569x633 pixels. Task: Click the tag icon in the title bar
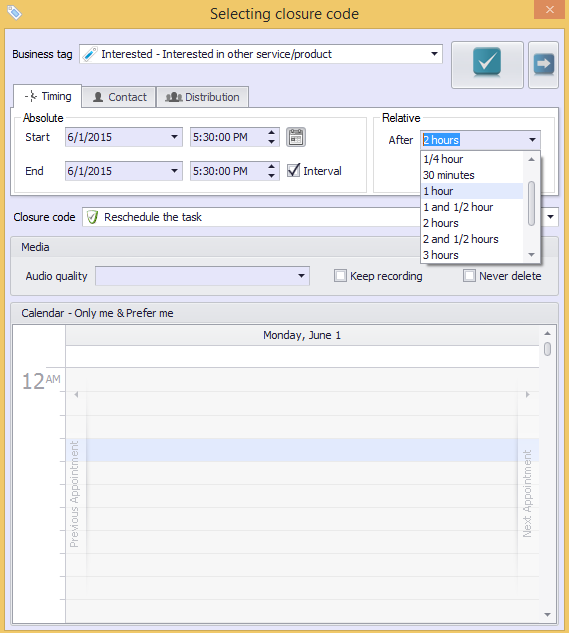[14, 13]
